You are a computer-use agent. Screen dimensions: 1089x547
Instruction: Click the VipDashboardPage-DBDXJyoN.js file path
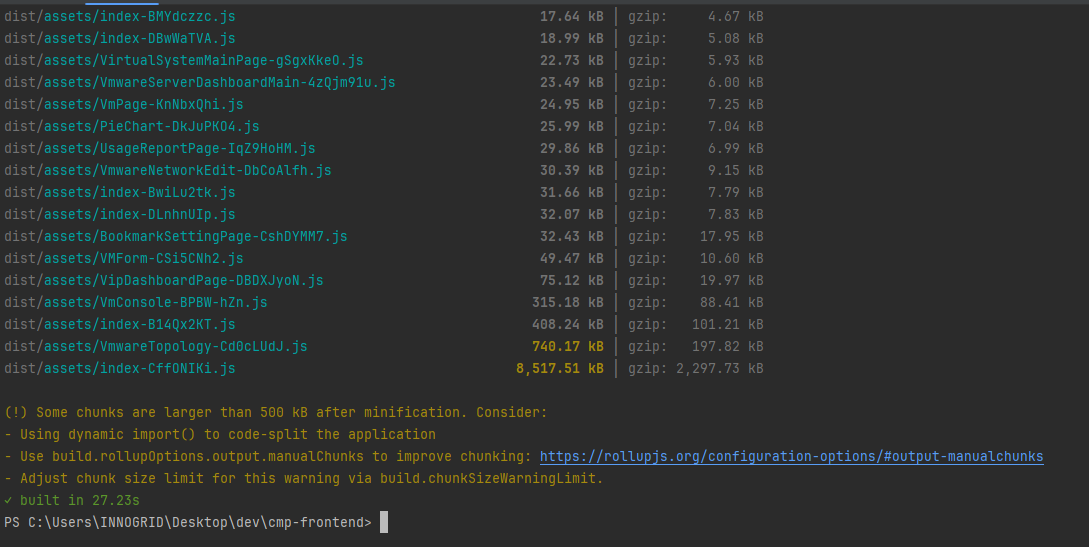pos(164,280)
